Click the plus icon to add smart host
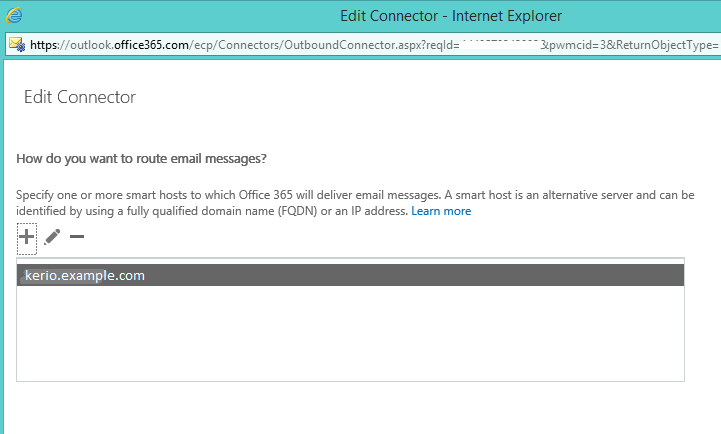The image size is (721, 434). coord(27,236)
